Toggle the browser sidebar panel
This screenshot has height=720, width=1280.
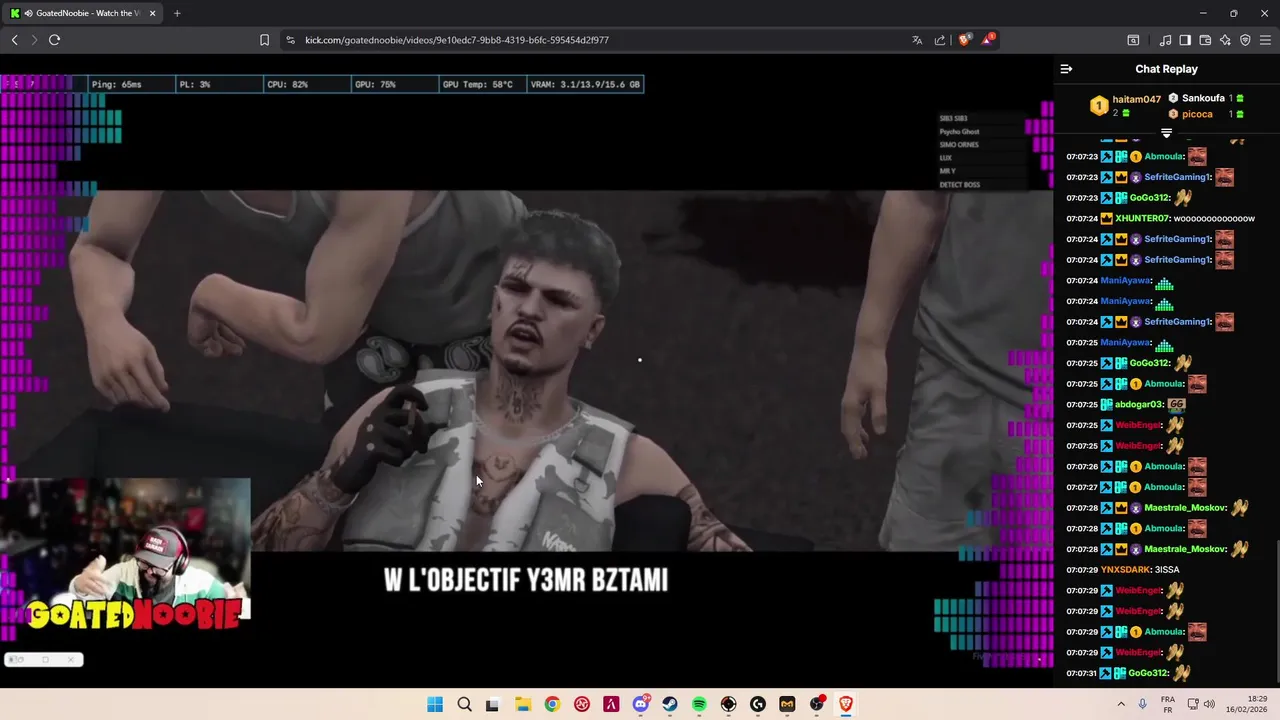pyautogui.click(x=1185, y=40)
